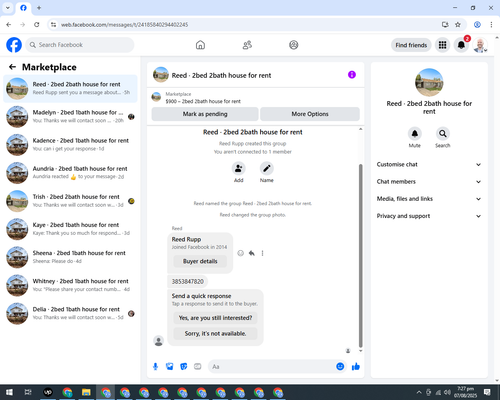The height and width of the screenshot is (400, 500).
Task: Bookmark this page with the star icon
Action: (458, 25)
